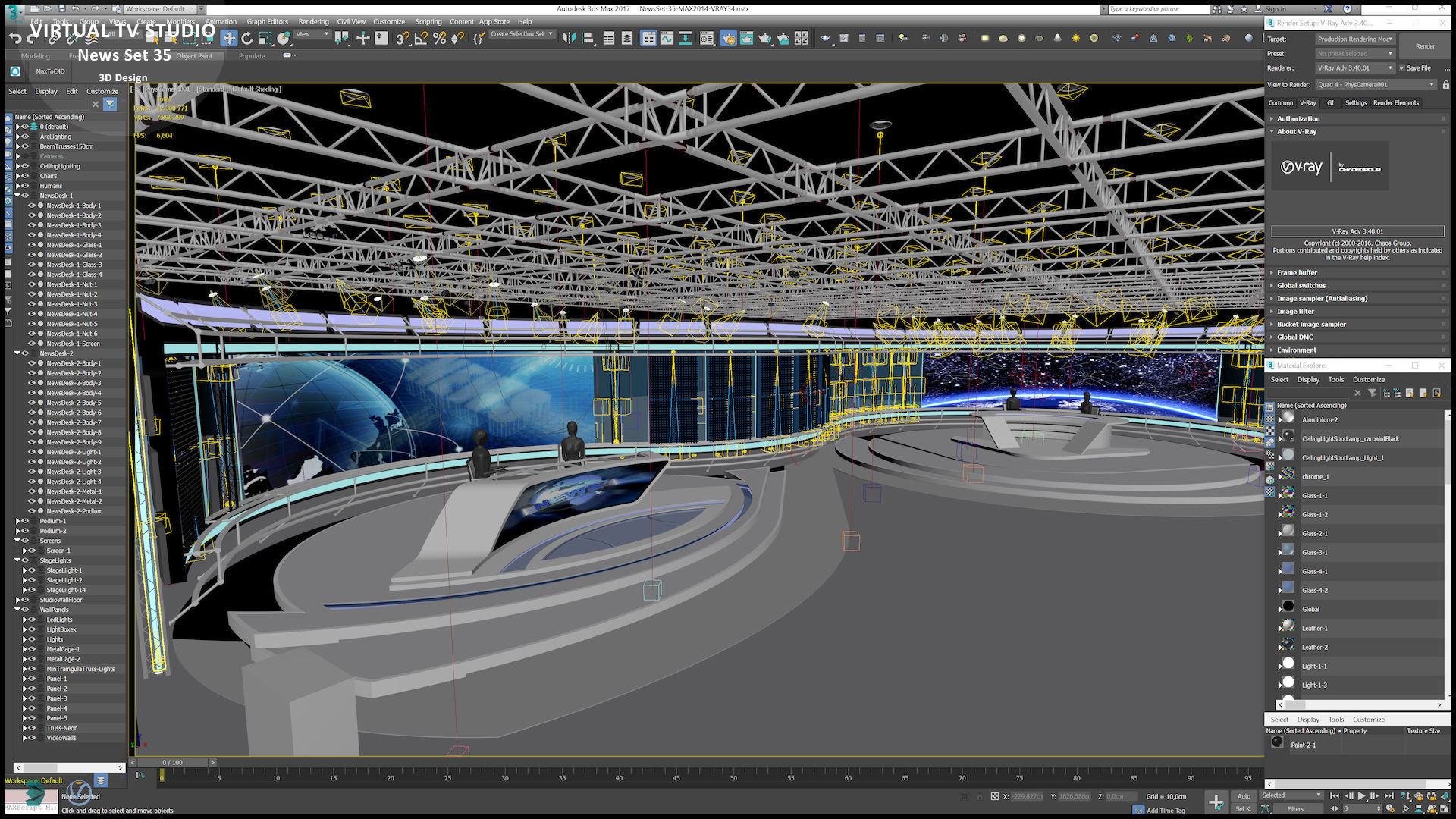Open the Curve Editor icon

pyautogui.click(x=667, y=38)
